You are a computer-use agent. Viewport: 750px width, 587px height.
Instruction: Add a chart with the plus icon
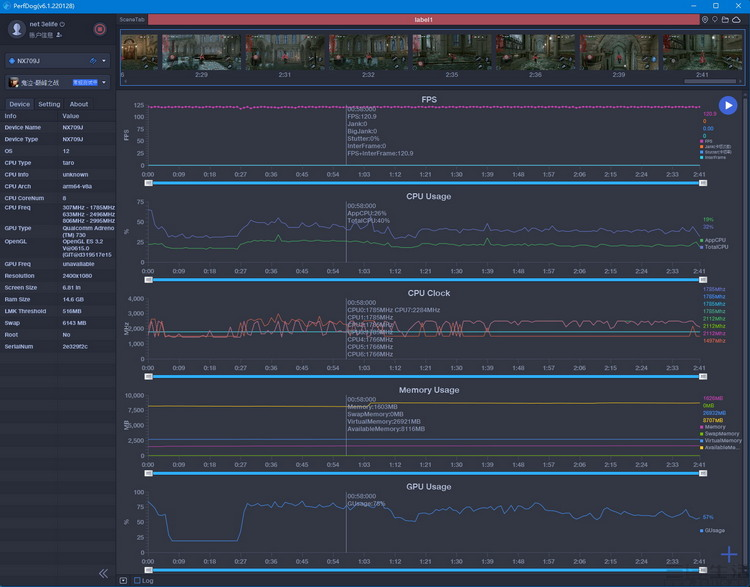coord(729,554)
